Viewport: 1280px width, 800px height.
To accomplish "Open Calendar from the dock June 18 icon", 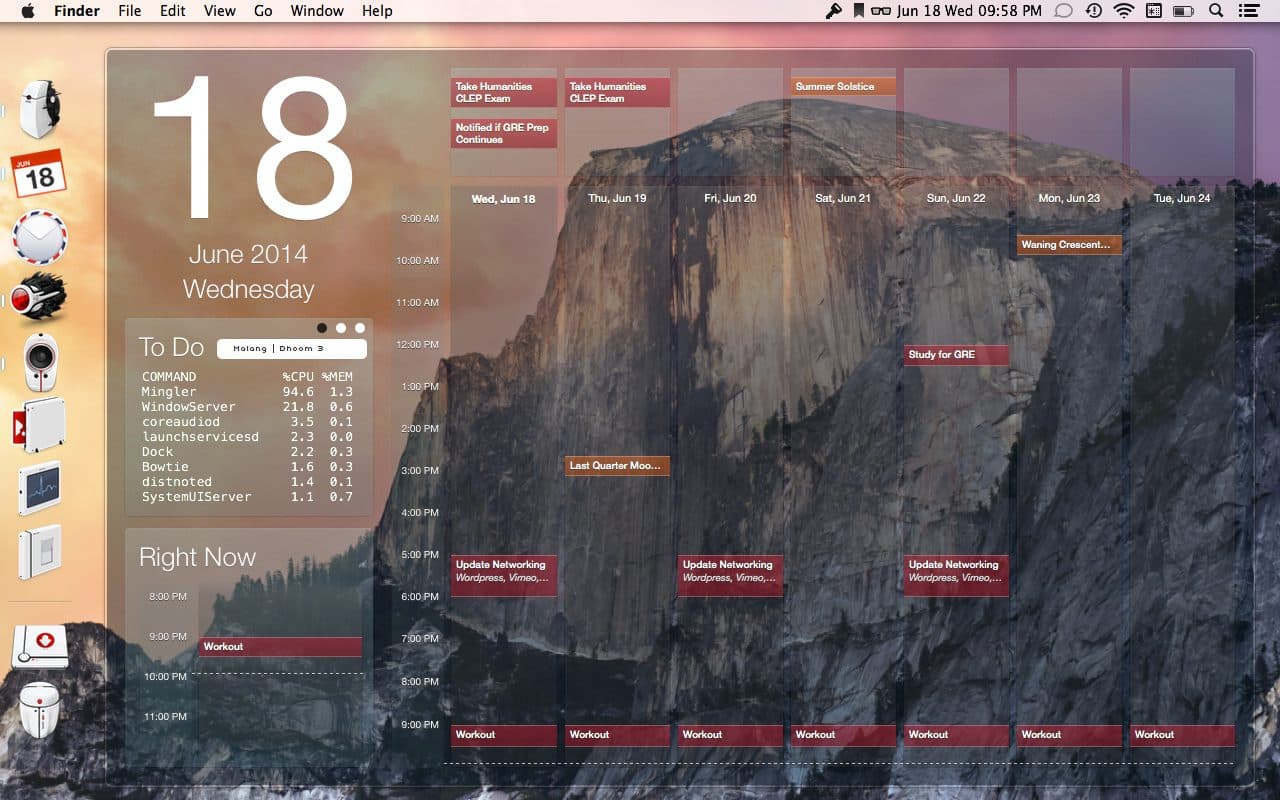I will point(38,171).
